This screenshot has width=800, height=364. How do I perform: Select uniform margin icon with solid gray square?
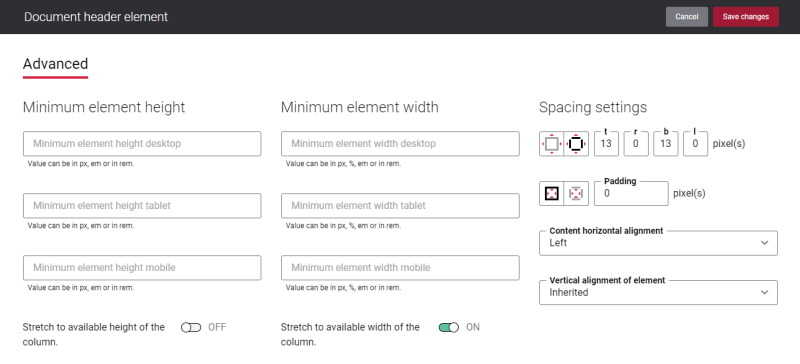coord(552,144)
